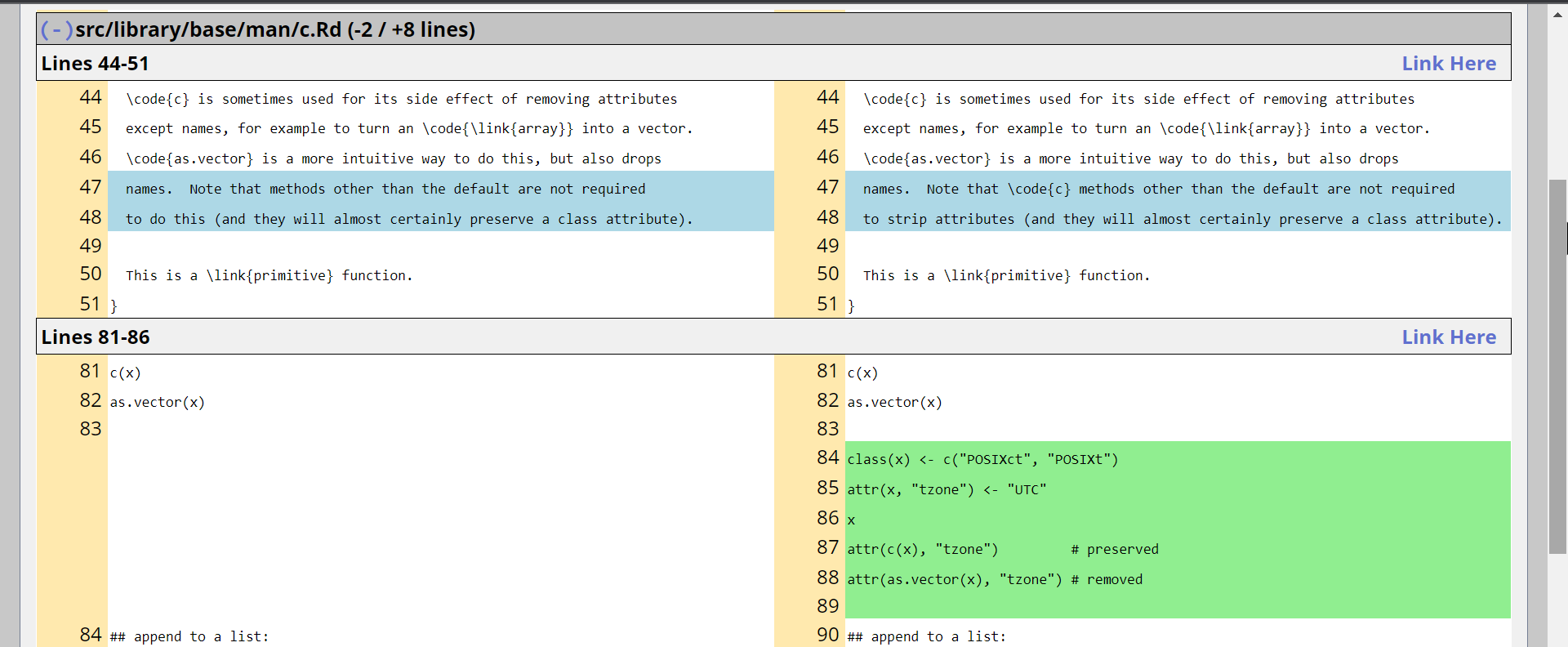Click the added line with "# preserved" comment

coord(1002,550)
